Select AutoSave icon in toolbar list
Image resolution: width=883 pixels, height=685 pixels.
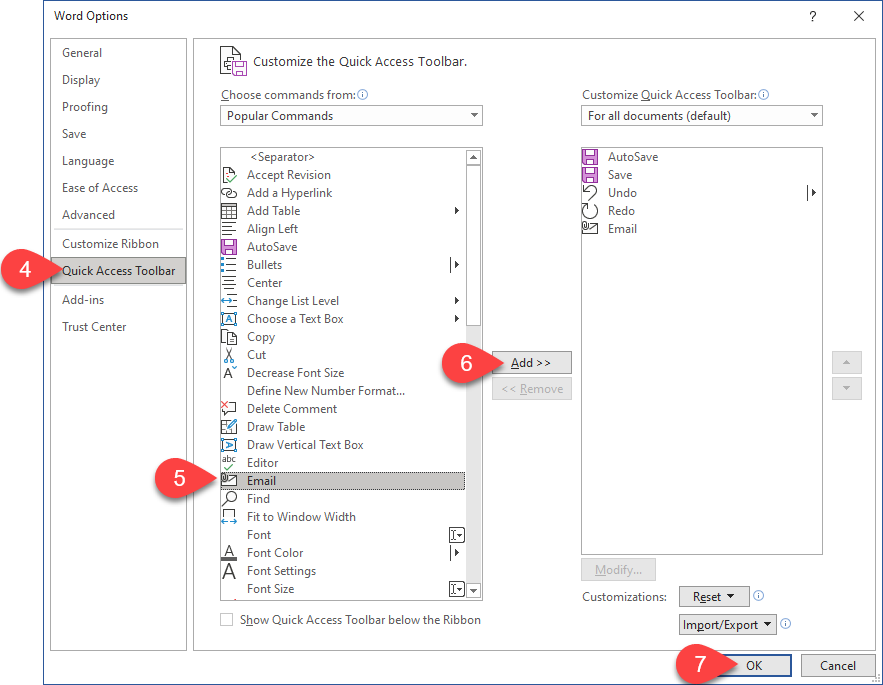[590, 157]
